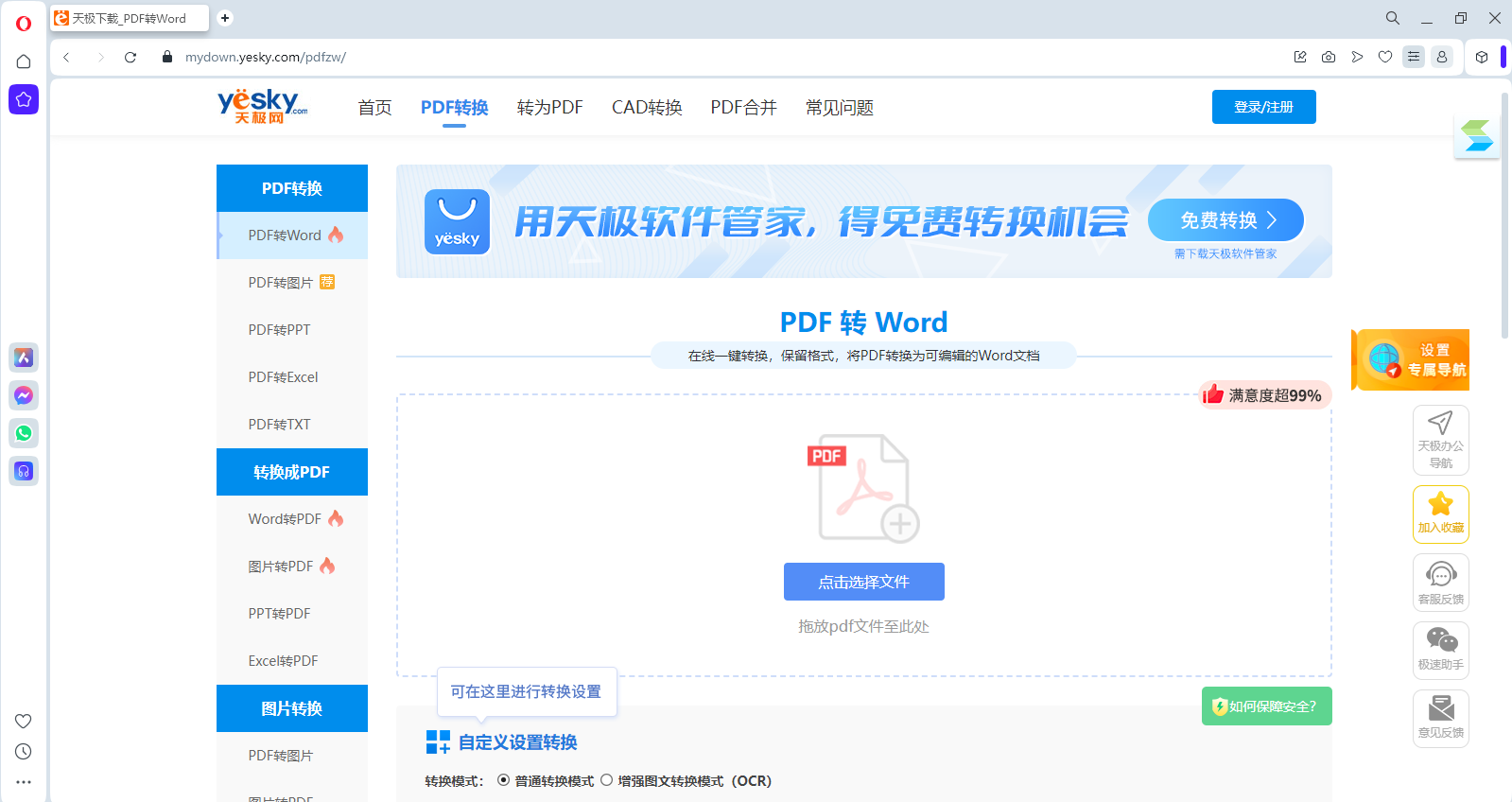Image resolution: width=1512 pixels, height=802 pixels.
Task: Click the 登录/注册 button
Action: [x=1263, y=107]
